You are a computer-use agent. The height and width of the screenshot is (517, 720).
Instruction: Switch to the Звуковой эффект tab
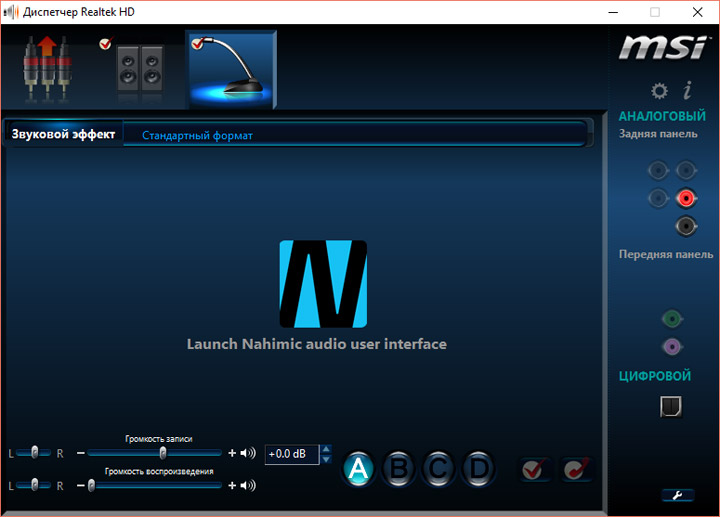pos(63,134)
